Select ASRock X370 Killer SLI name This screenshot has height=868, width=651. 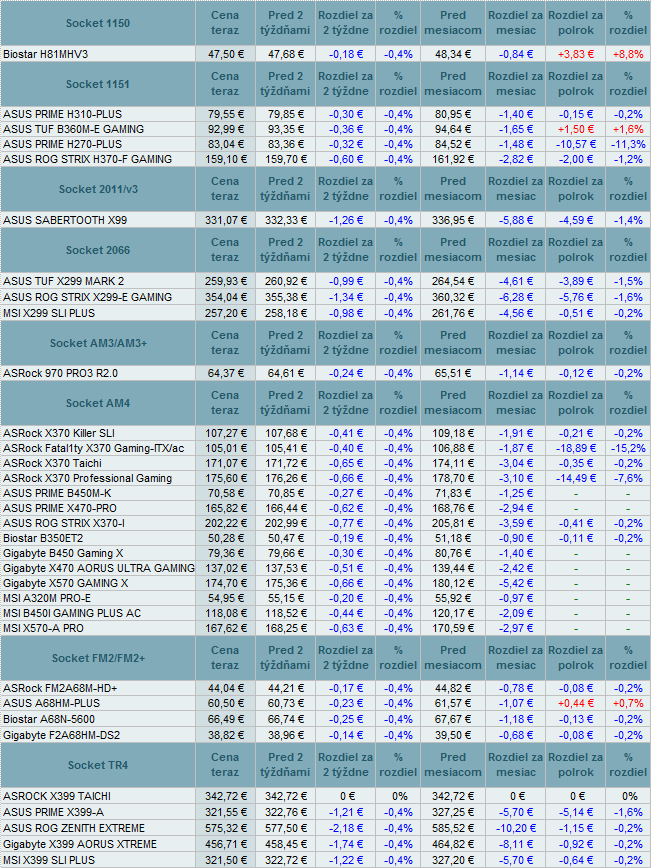point(59,433)
